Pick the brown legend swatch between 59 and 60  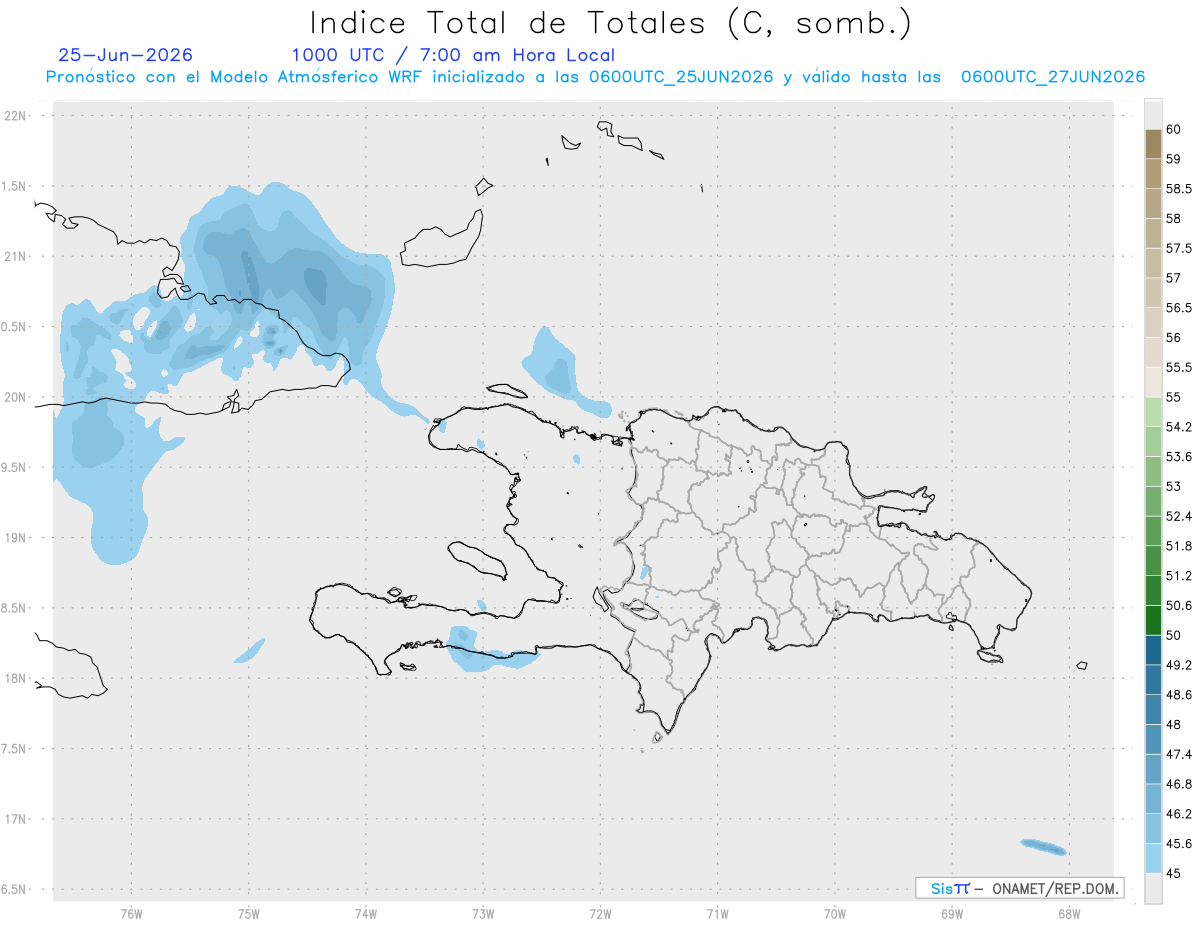coord(1153,144)
